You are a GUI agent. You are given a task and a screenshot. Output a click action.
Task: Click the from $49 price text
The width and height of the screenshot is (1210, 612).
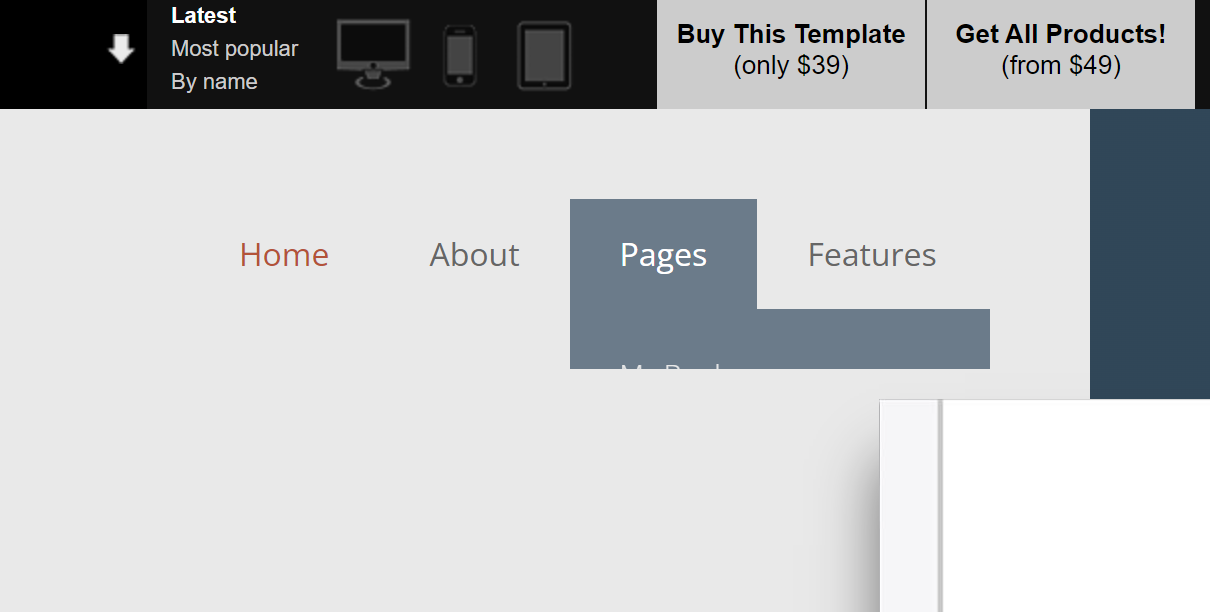(1061, 66)
